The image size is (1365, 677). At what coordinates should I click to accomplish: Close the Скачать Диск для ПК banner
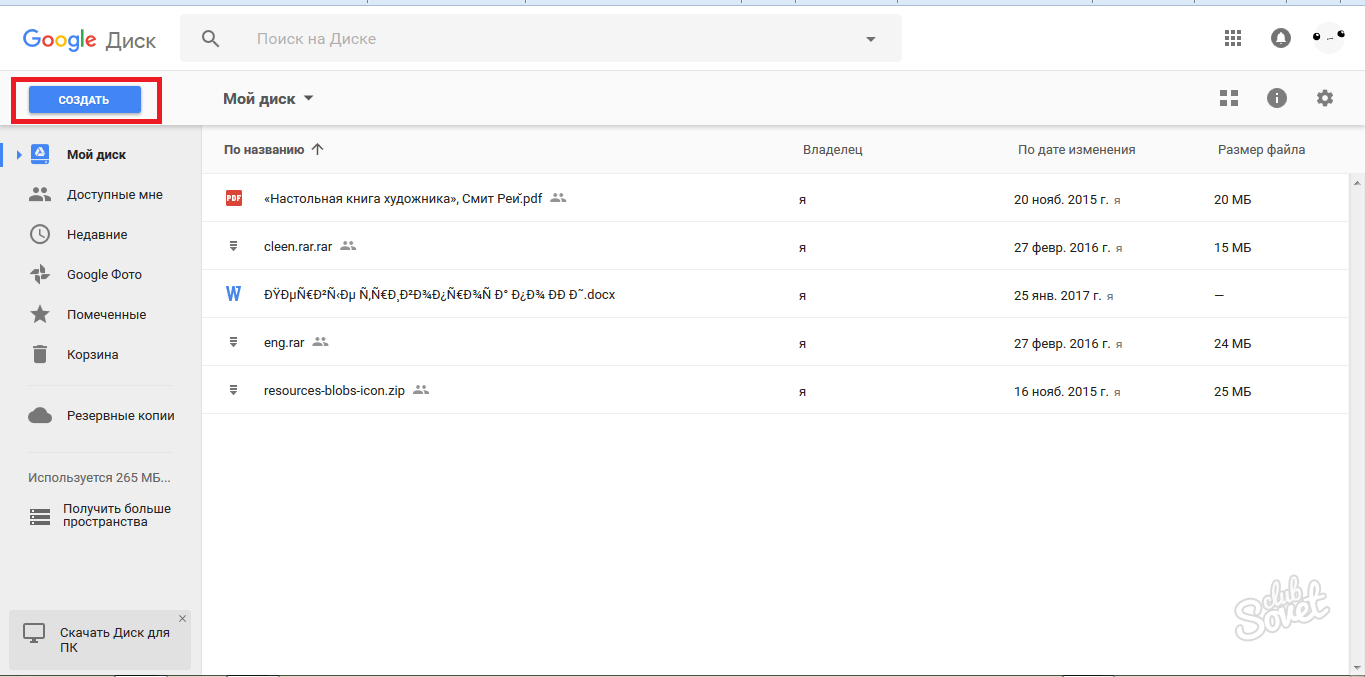(182, 618)
